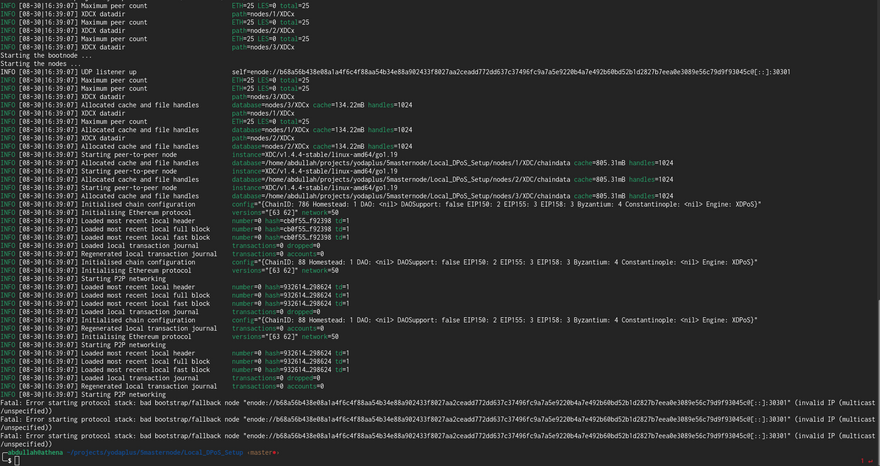The height and width of the screenshot is (466, 880).
Task: Click the terminal prompt cursor at the bottom
Action: (18, 461)
